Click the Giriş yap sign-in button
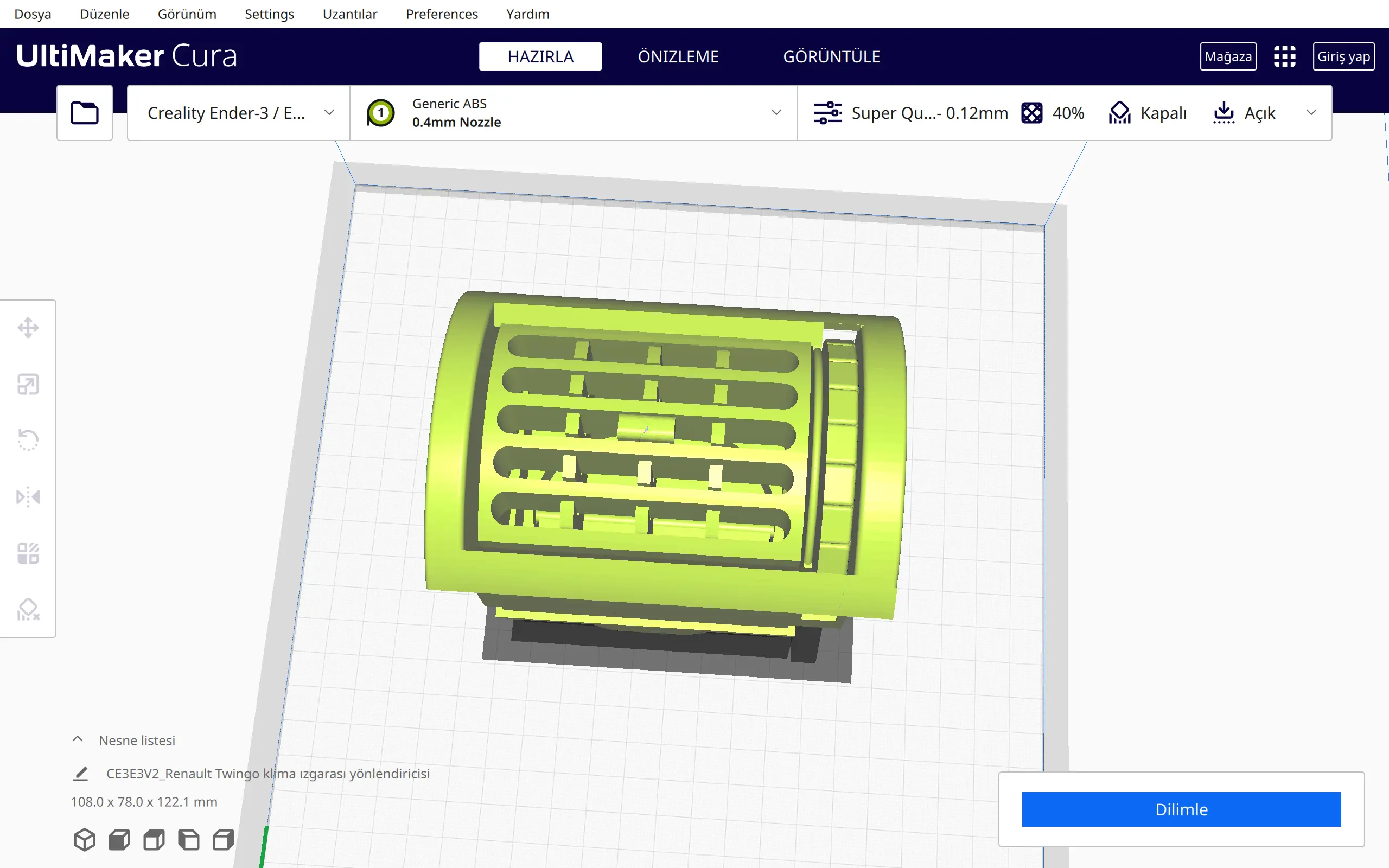Image resolution: width=1389 pixels, height=868 pixels. [x=1343, y=56]
